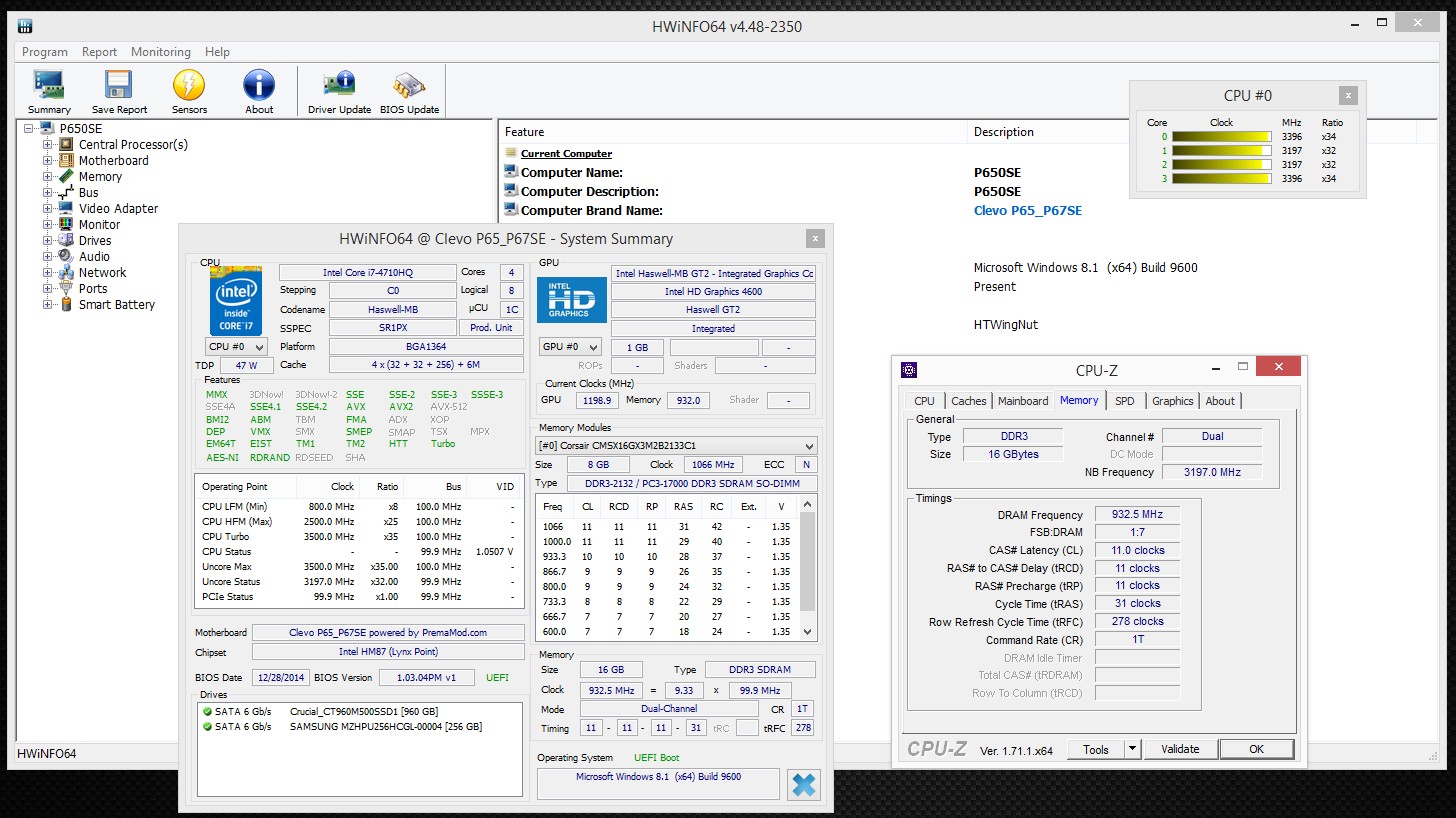Open the Help menu
The height and width of the screenshot is (818, 1456).
(x=217, y=52)
